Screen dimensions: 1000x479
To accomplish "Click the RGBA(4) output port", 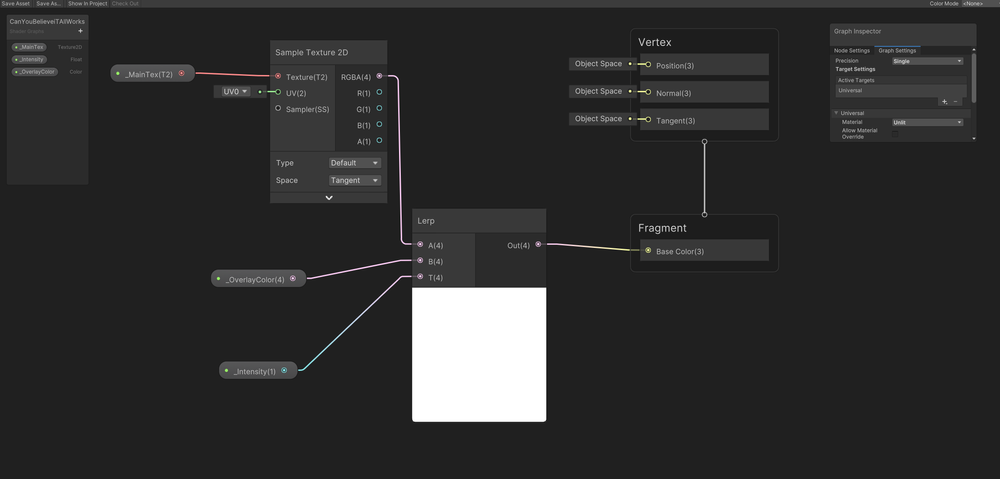I will 379,76.
